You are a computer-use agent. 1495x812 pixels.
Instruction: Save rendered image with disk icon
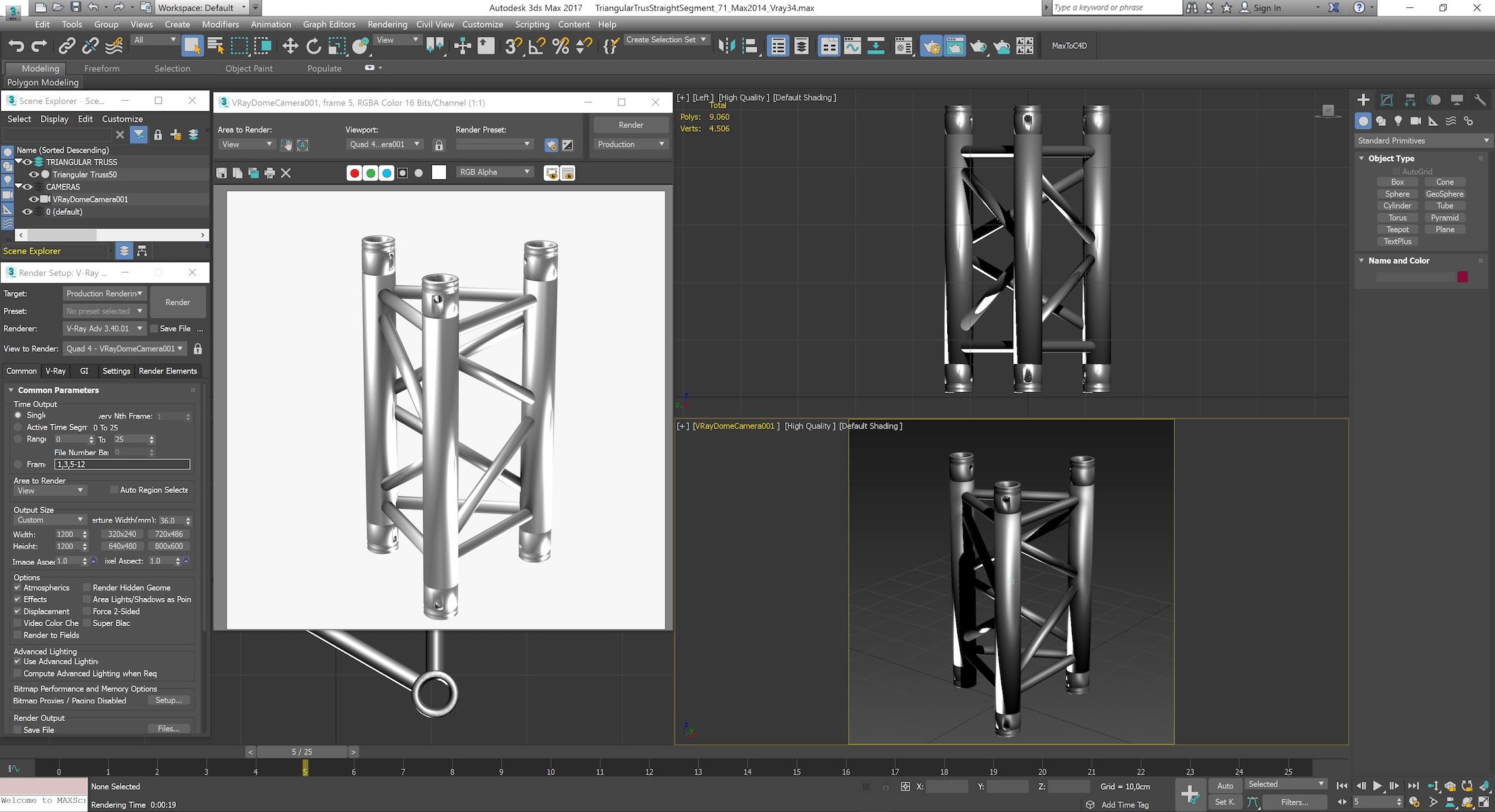click(221, 173)
